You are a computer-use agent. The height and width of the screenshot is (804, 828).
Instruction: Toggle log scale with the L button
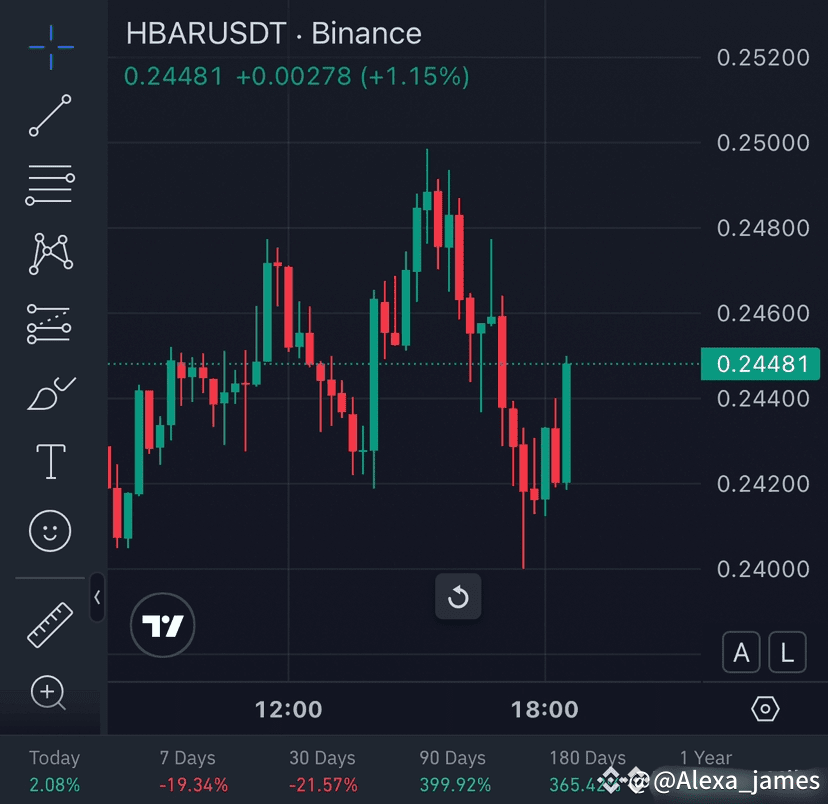[x=787, y=652]
